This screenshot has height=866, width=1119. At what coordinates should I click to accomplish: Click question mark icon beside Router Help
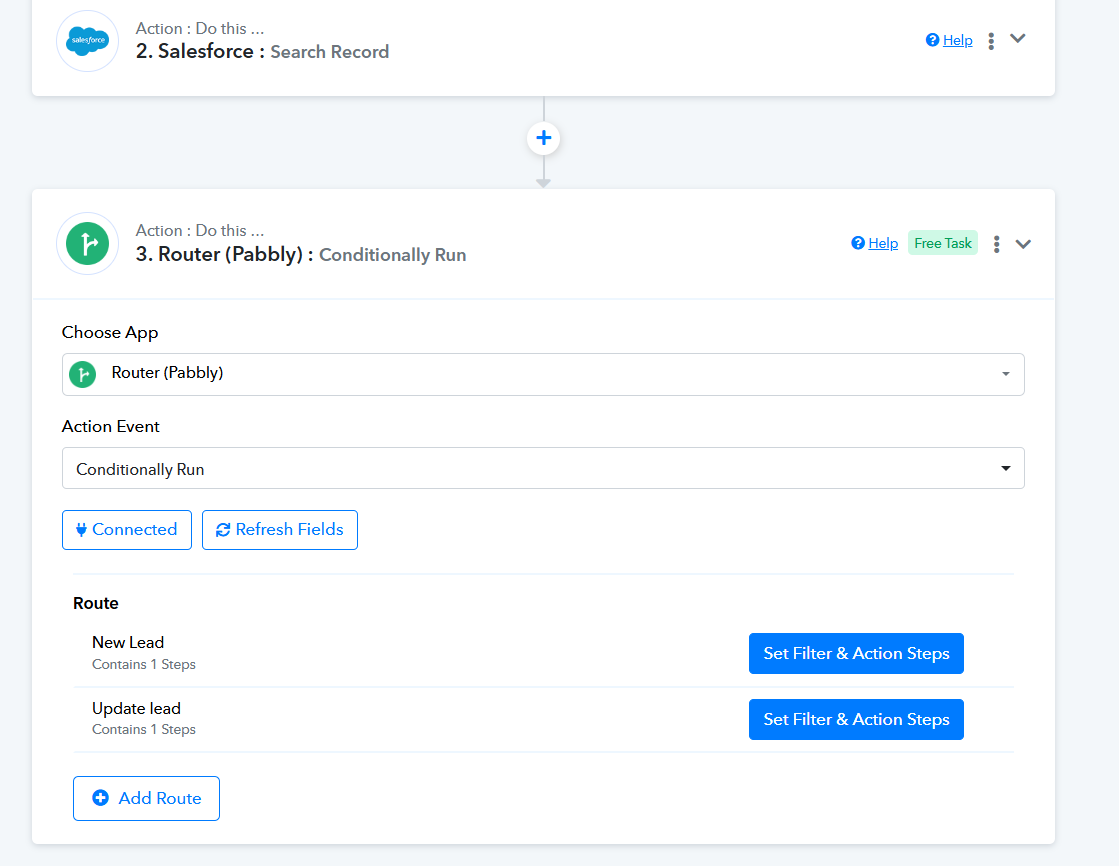tap(858, 243)
